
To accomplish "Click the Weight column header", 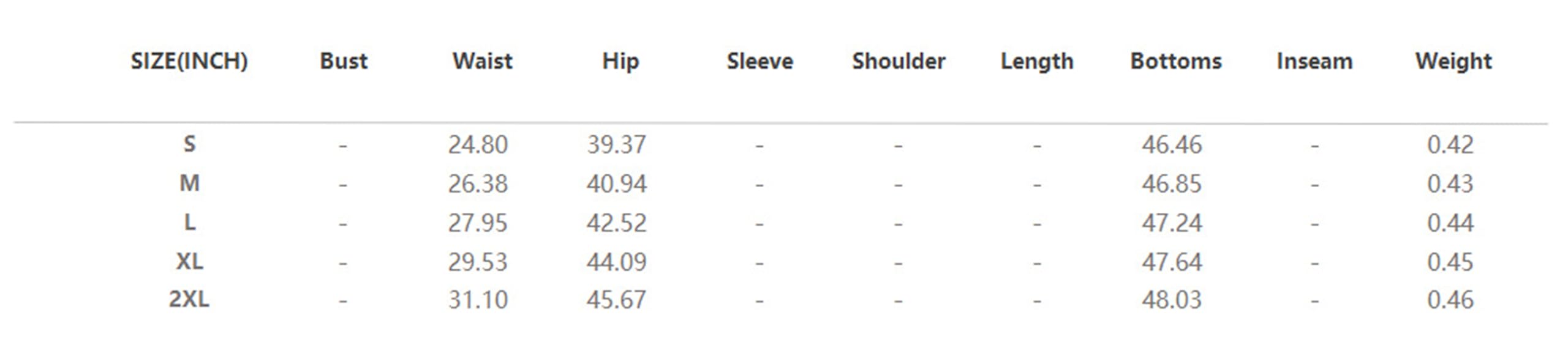I will [1453, 61].
